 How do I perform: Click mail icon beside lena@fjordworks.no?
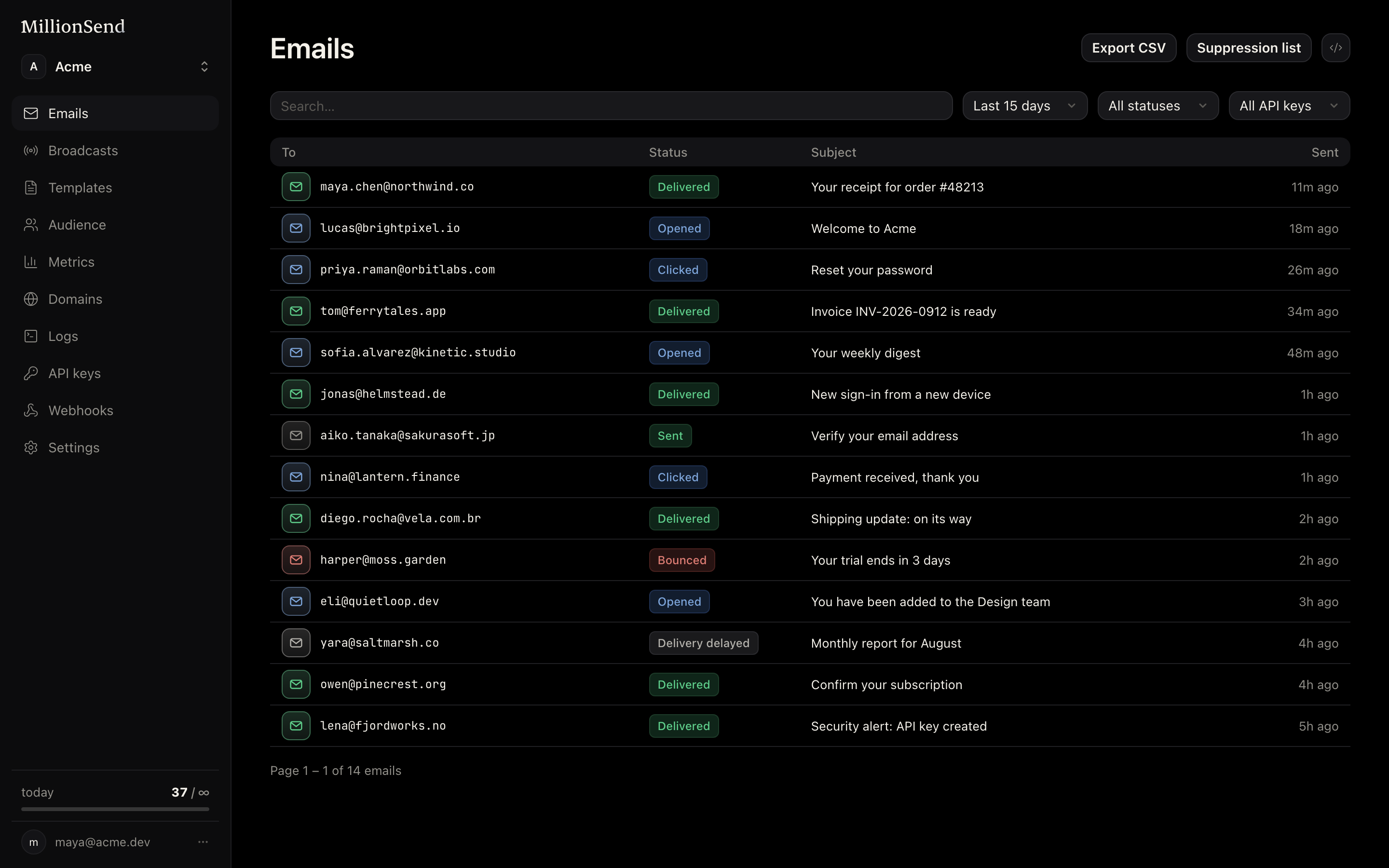pos(296,726)
